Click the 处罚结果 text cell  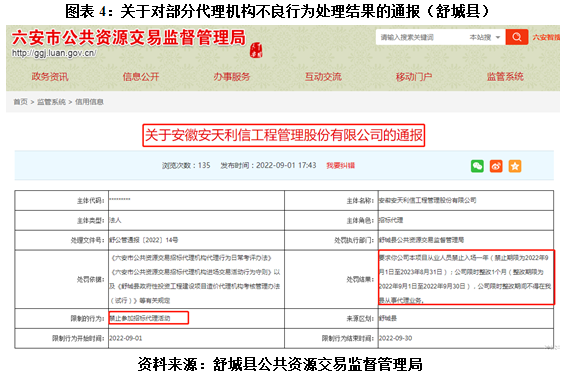(466, 279)
